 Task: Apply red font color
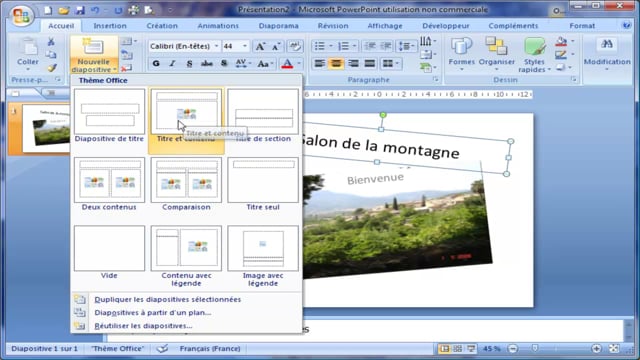(287, 63)
